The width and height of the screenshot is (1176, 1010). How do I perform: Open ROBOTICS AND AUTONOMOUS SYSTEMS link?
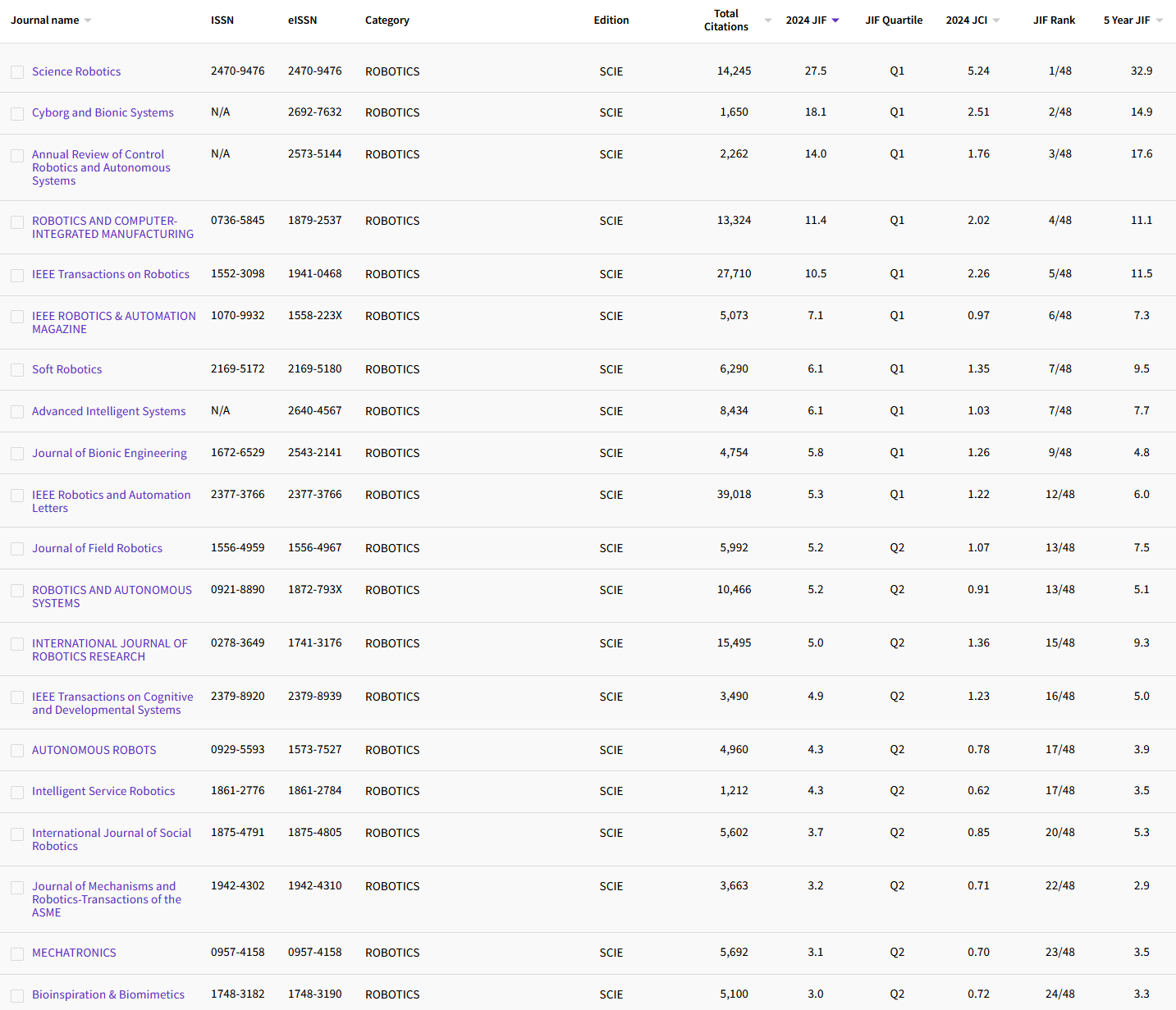click(112, 596)
